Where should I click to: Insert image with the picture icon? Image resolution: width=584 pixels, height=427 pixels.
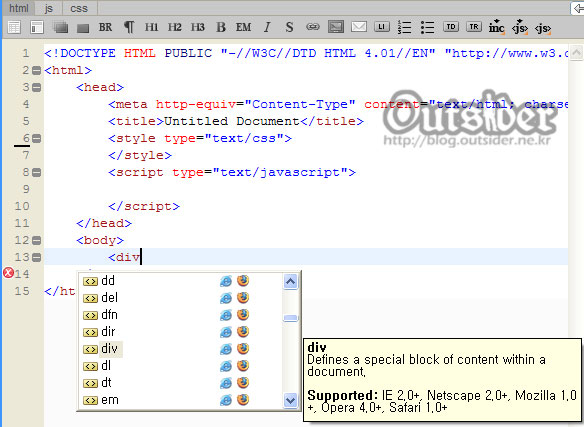(x=336, y=27)
